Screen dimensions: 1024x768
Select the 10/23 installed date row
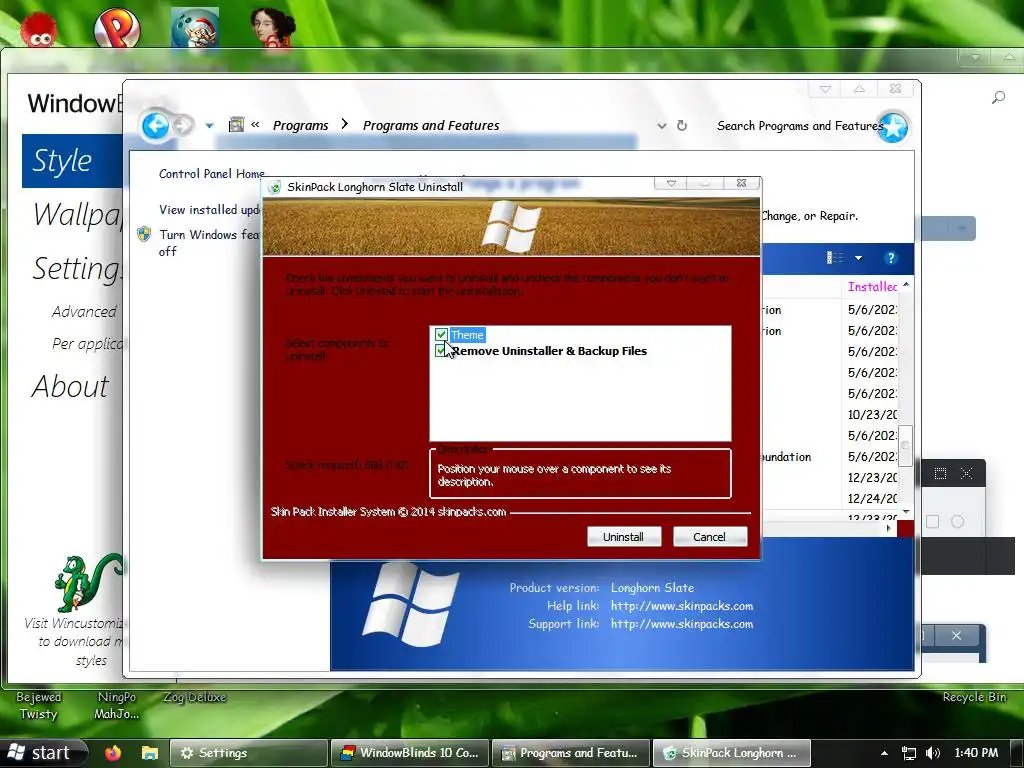(872, 415)
